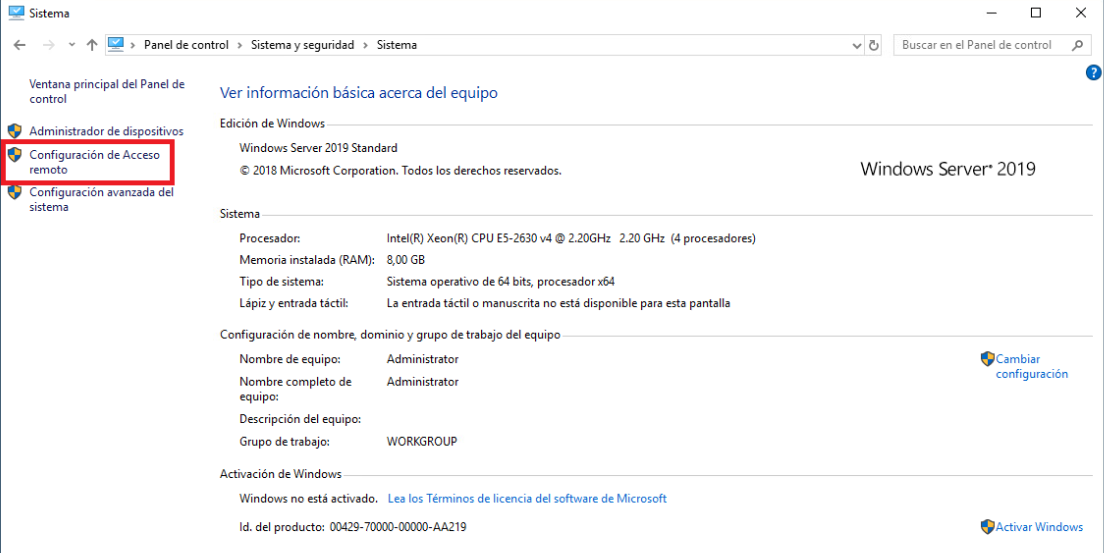Screen dimensions: 1104x553
Task: Select Panel de control breadcrumb
Action: tap(186, 45)
